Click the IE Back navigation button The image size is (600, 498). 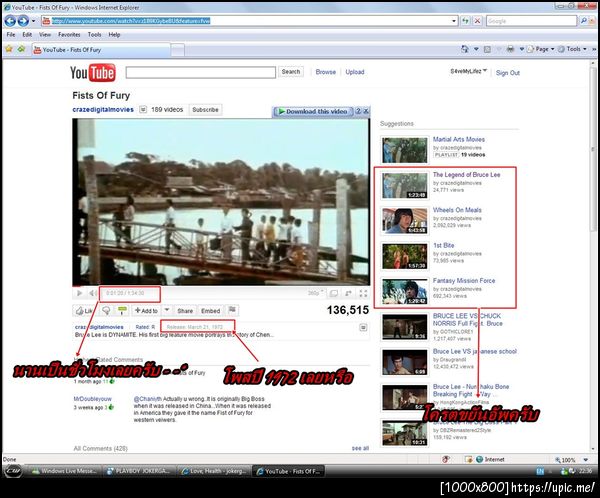(10, 21)
